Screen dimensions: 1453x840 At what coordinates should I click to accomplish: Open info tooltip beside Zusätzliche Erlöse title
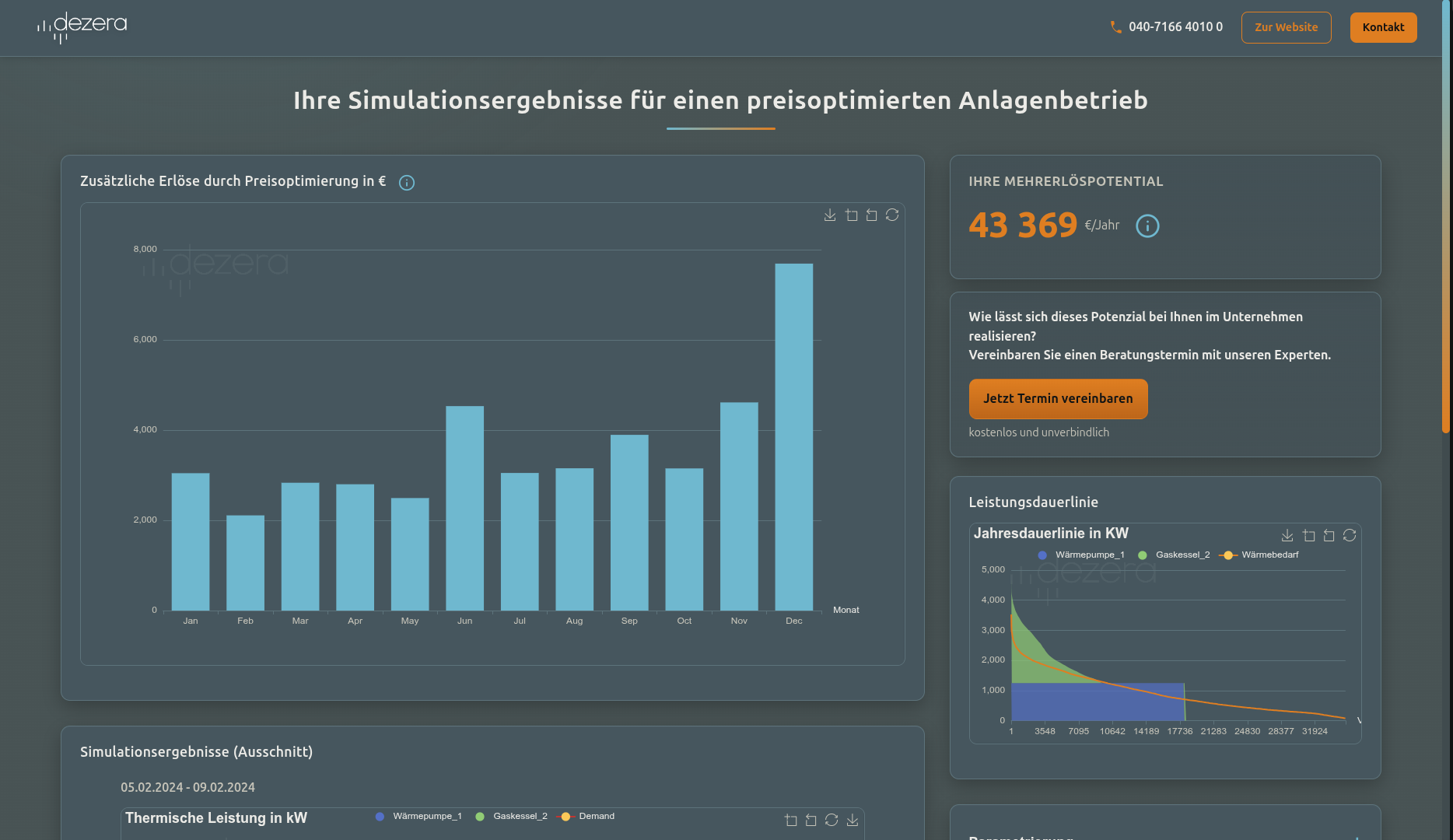[407, 183]
